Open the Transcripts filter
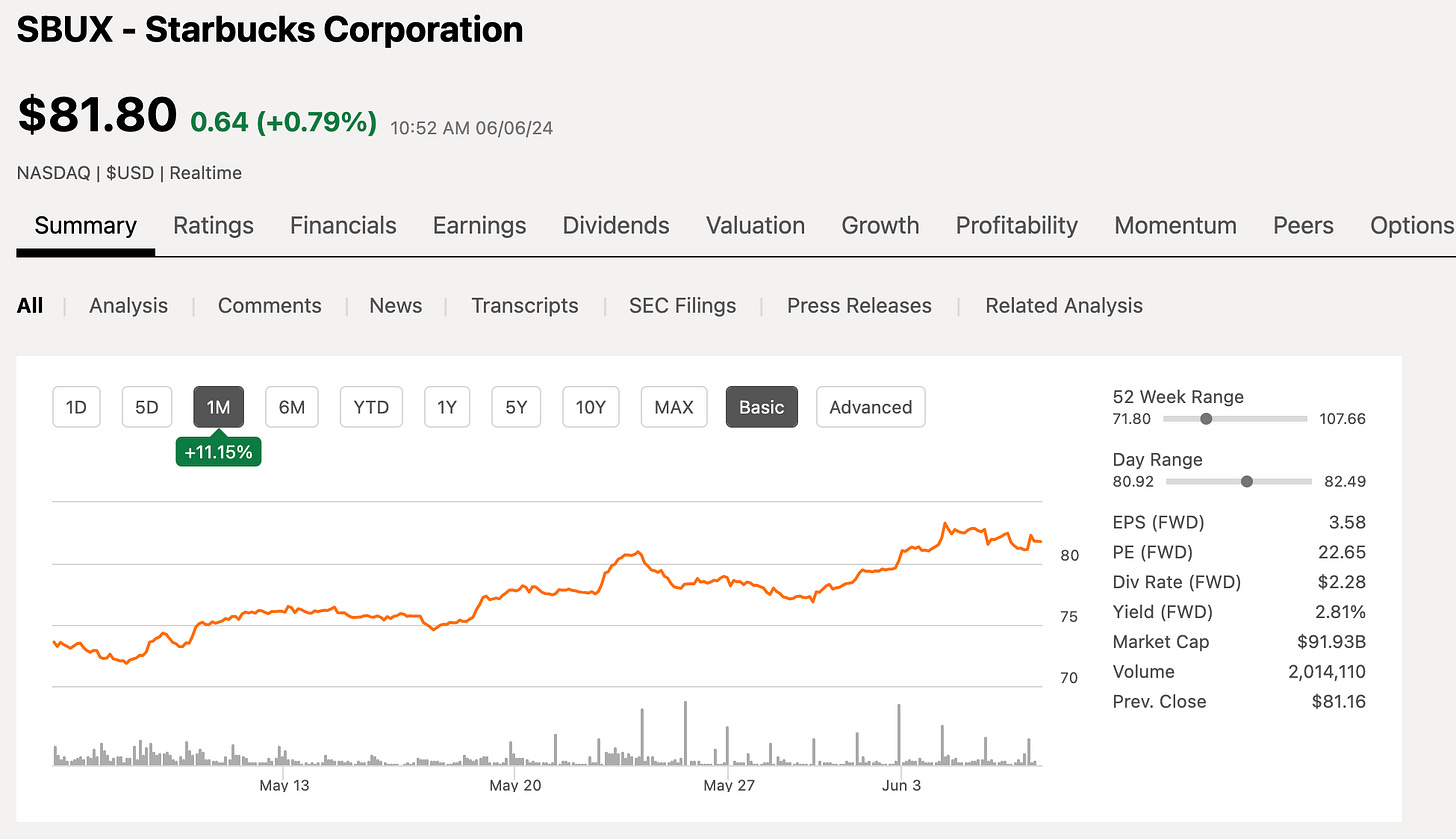This screenshot has height=839, width=1456. [x=525, y=306]
